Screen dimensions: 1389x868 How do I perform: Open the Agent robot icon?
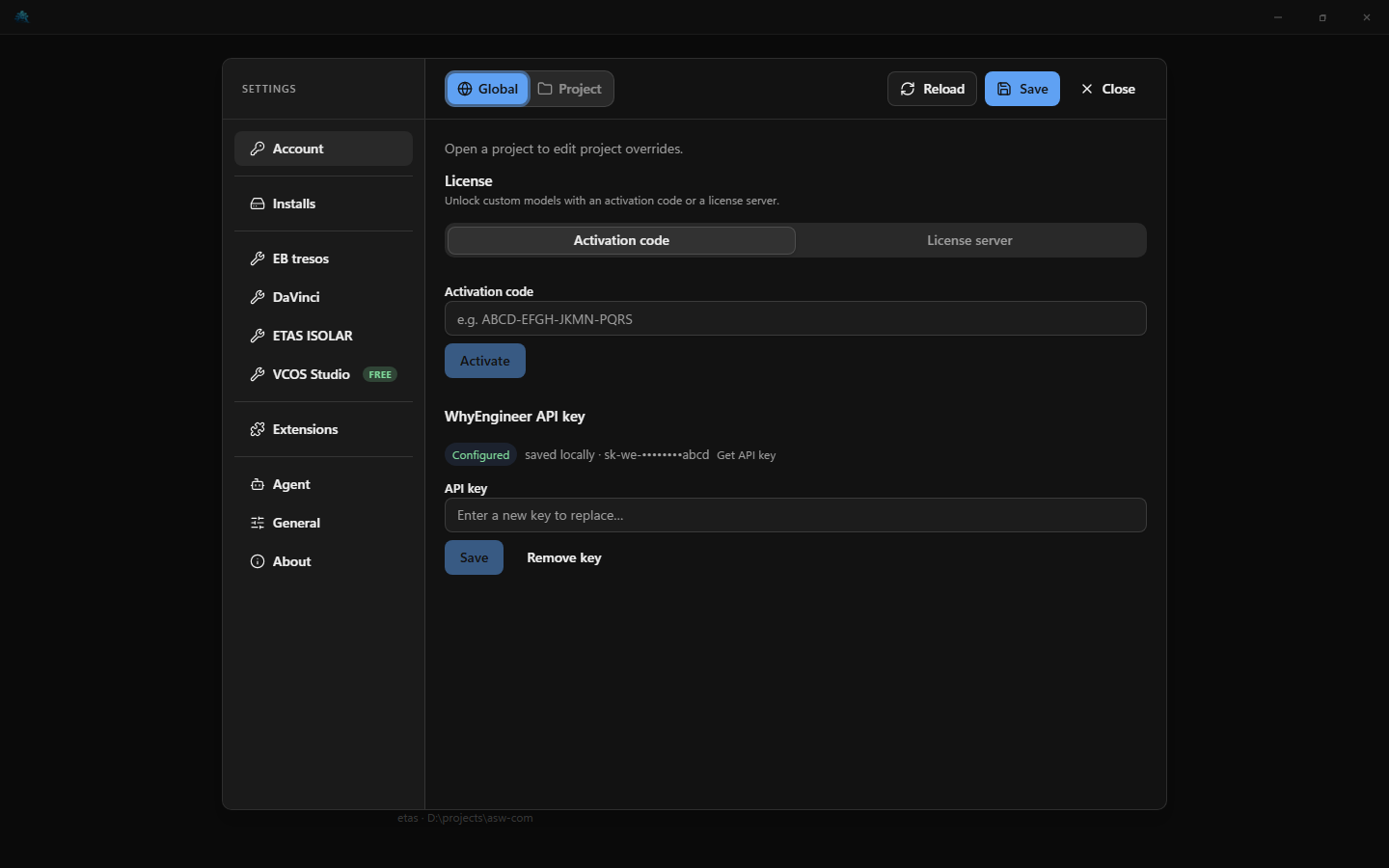(x=258, y=484)
